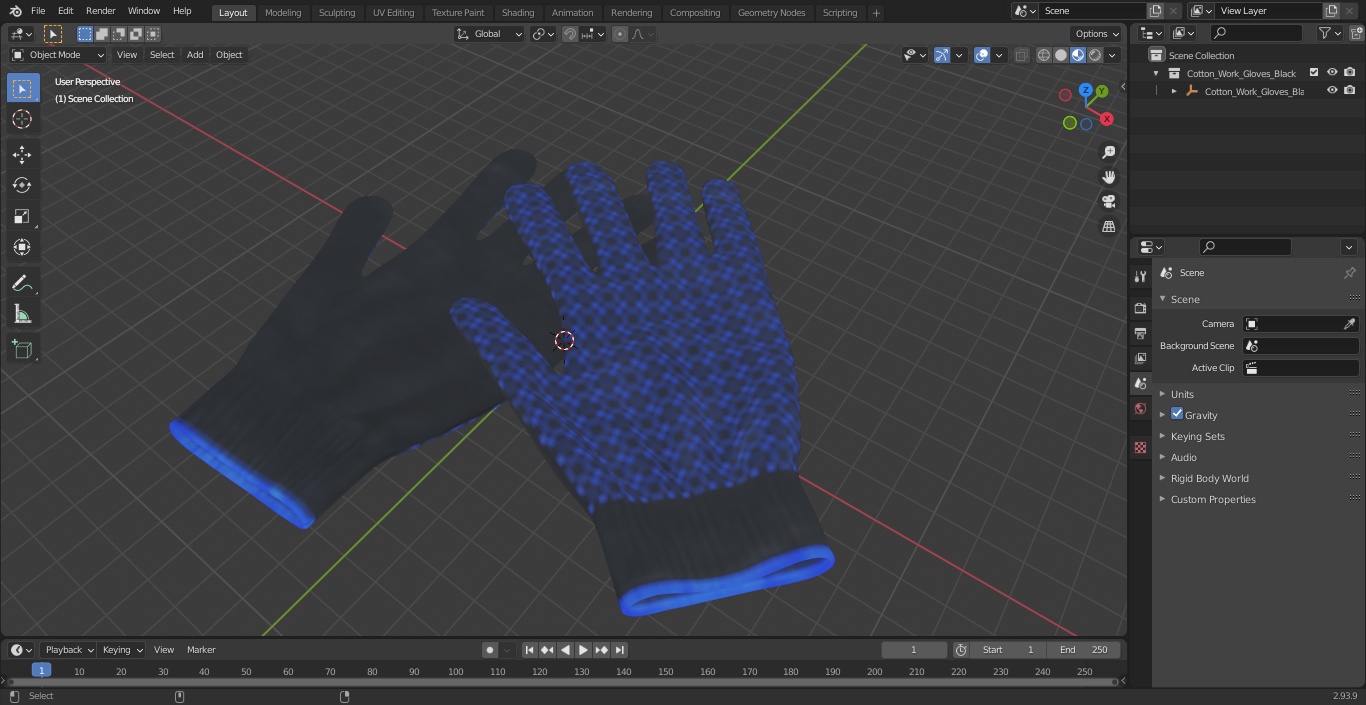Click the red X axis on gizmo
Viewport: 1366px width, 705px height.
[x=1106, y=119]
